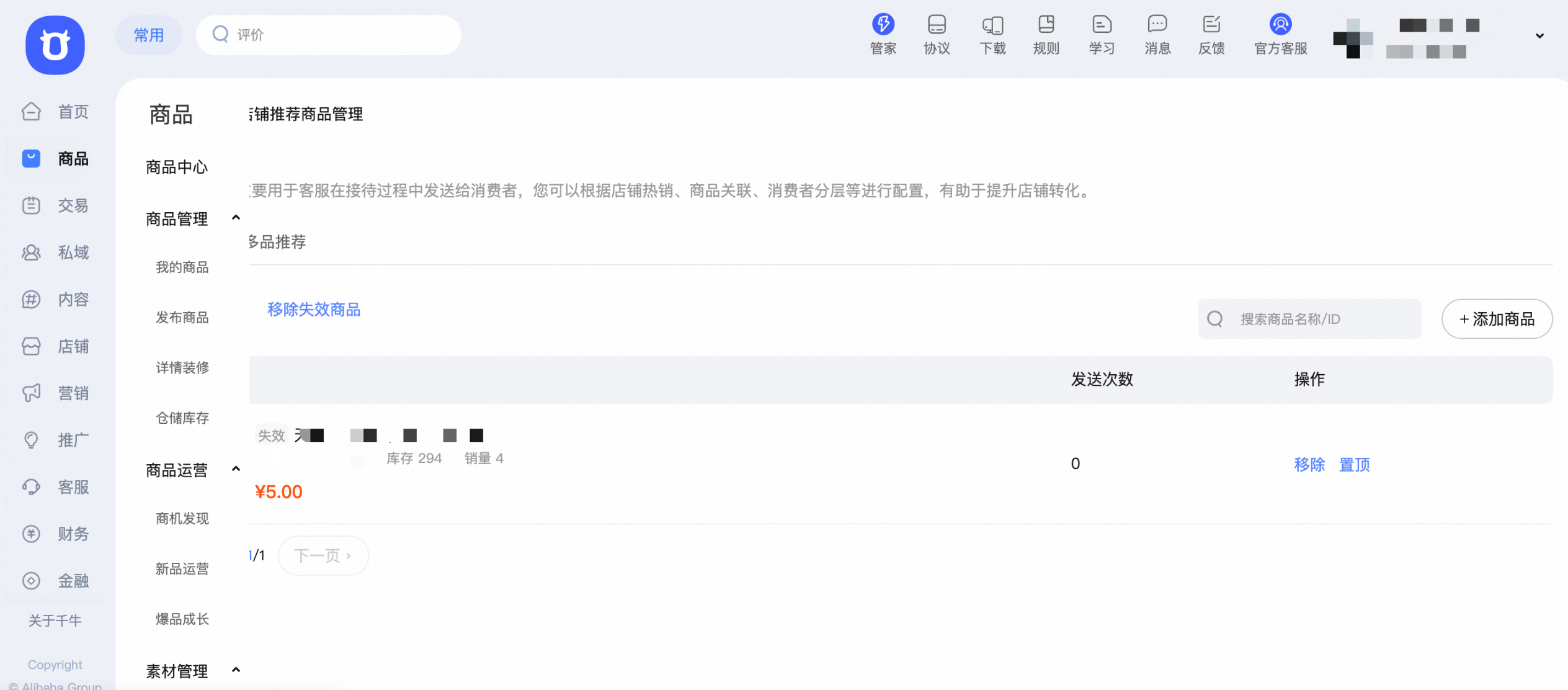Open 仓储库存 submenu item
Image resolution: width=1568 pixels, height=690 pixels.
(182, 418)
